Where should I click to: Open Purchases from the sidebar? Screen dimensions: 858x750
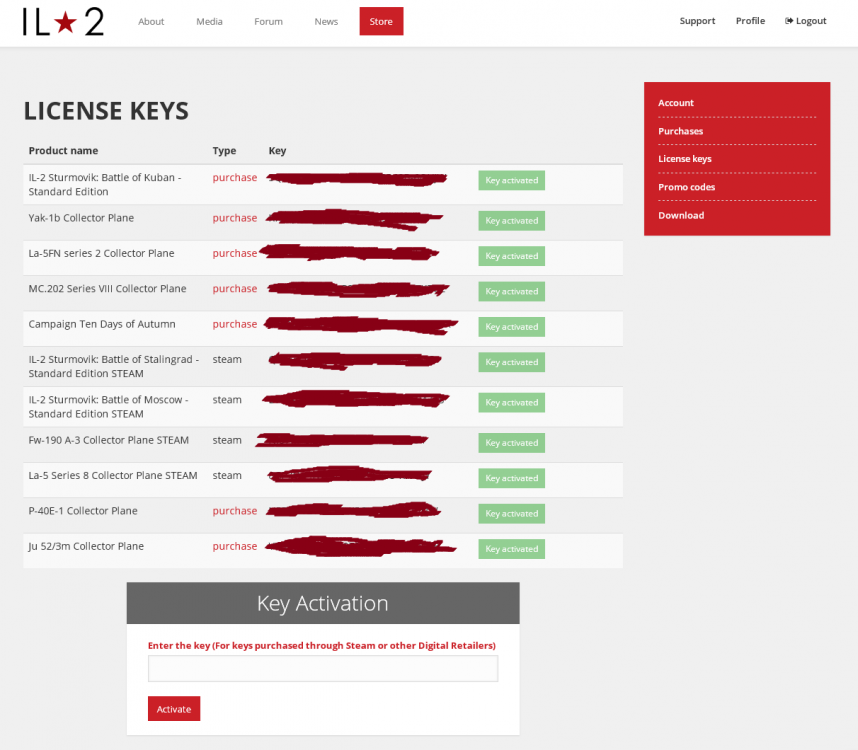(x=681, y=131)
